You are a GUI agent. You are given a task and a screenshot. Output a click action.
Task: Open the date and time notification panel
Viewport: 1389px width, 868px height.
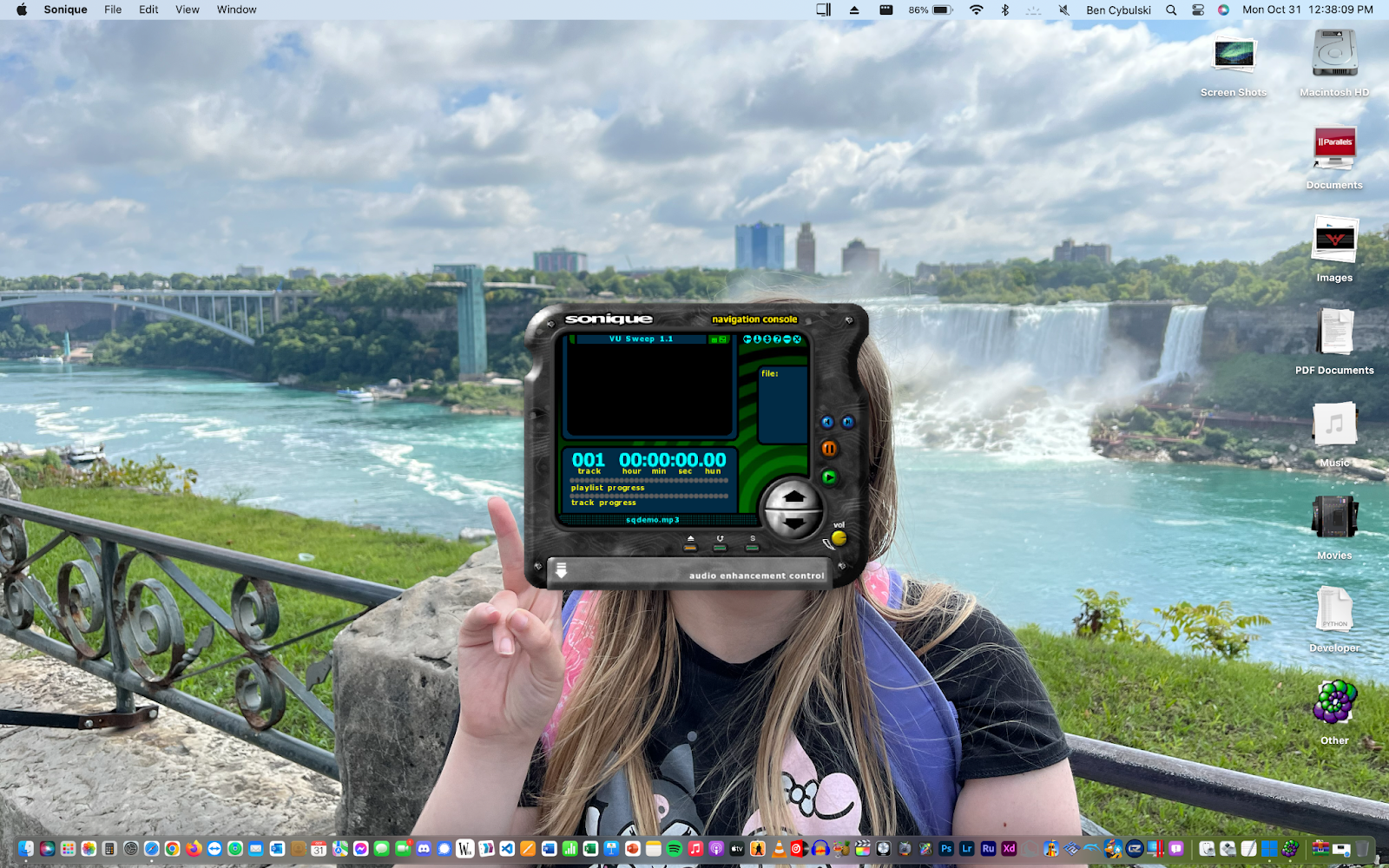tap(1307, 10)
